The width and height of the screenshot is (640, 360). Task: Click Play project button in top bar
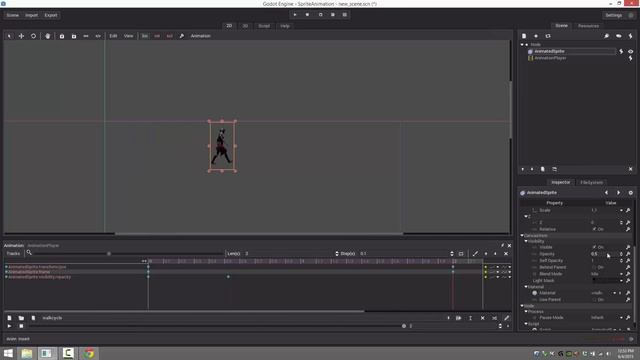coord(295,15)
